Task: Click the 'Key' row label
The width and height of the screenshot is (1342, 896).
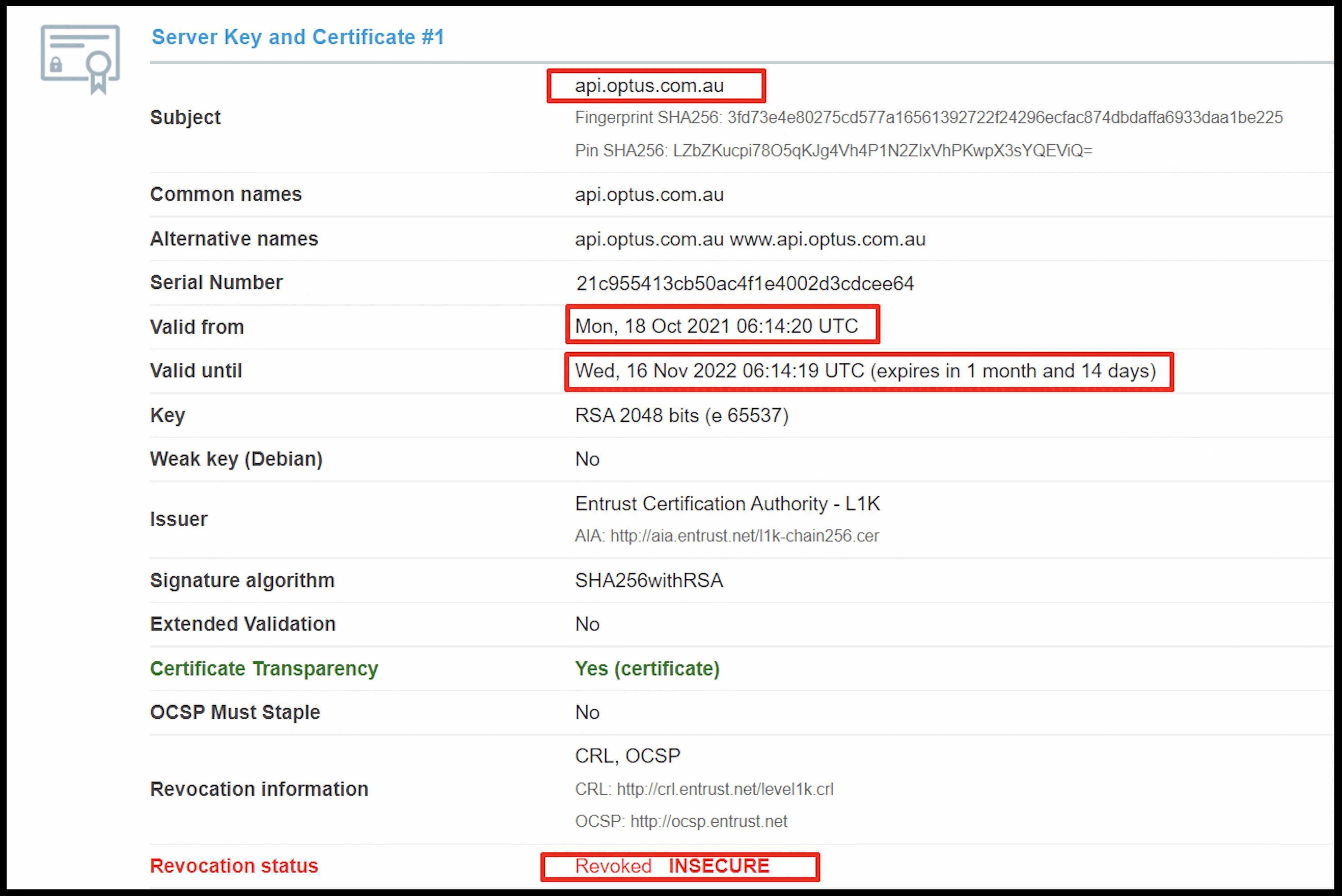Action: (167, 415)
